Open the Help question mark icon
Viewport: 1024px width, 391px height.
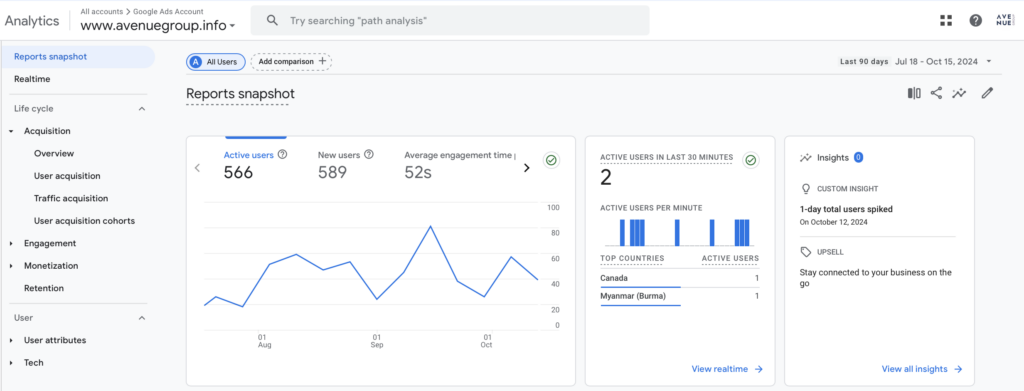click(976, 20)
